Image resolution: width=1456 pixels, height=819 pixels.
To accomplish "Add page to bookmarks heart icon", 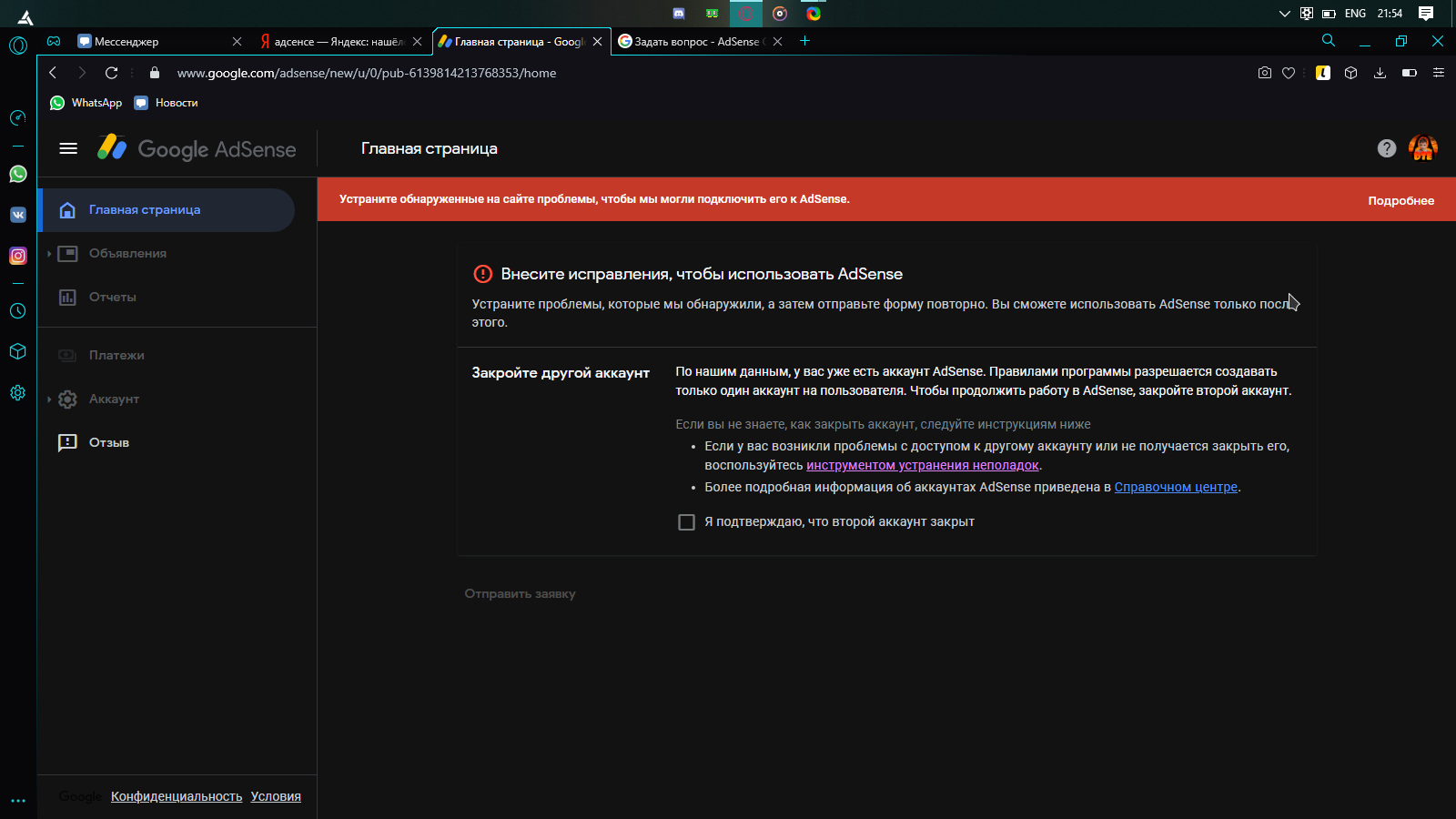I will 1289,73.
